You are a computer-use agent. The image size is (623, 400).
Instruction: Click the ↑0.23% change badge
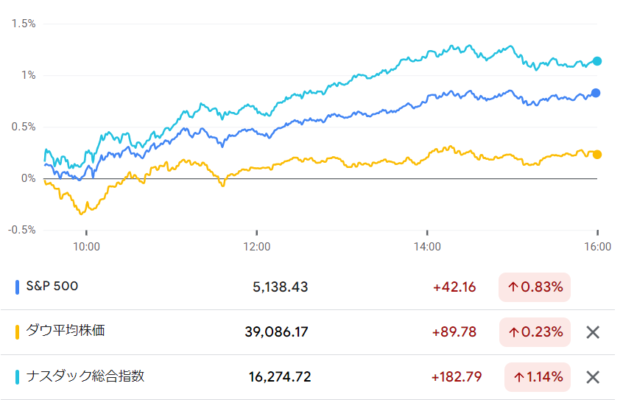point(534,332)
